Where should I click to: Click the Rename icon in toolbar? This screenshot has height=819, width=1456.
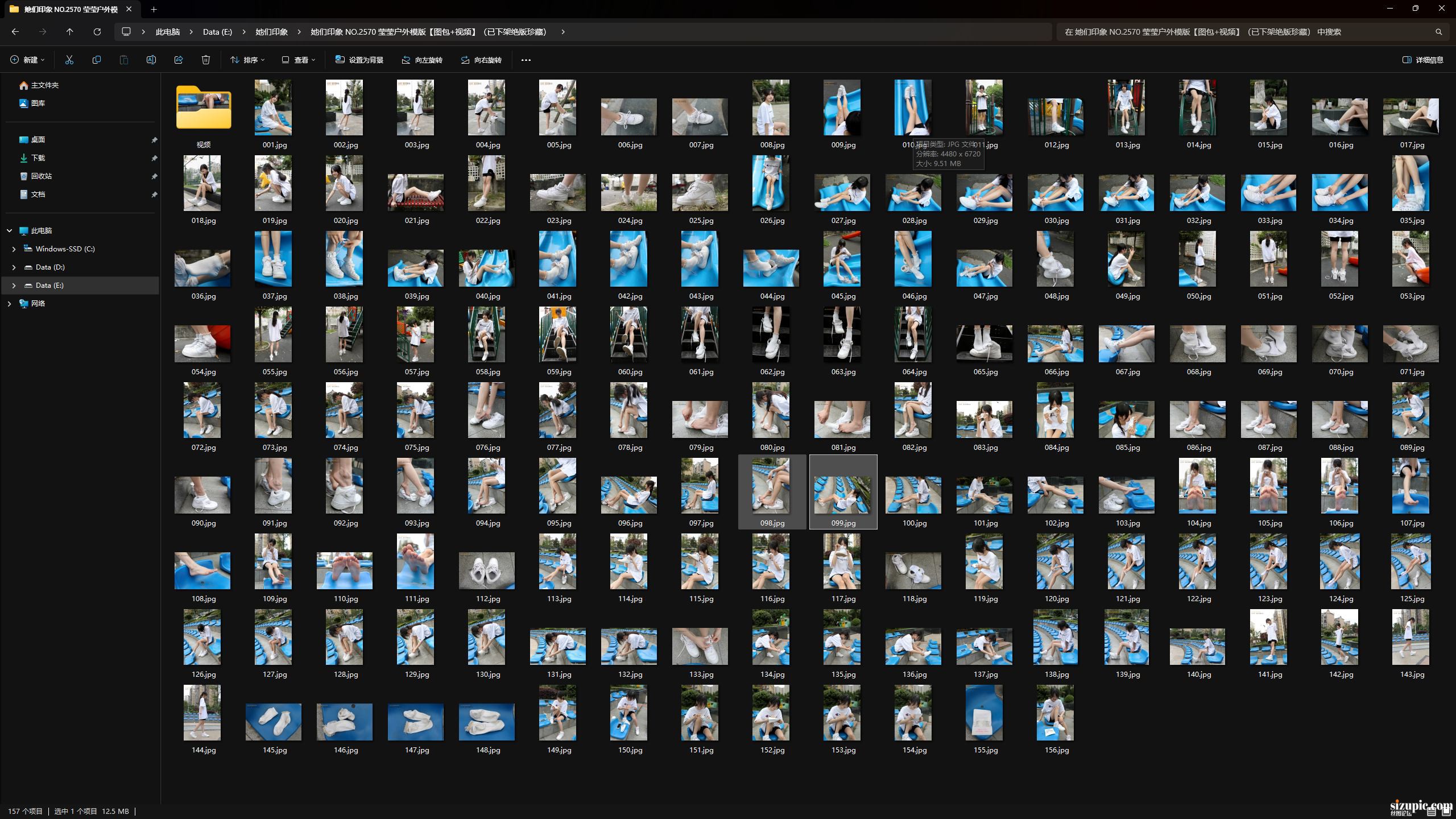tap(151, 60)
